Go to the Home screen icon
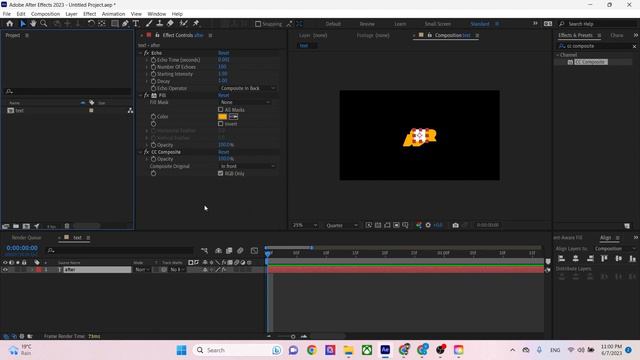This screenshot has height=360, width=640. (9, 24)
